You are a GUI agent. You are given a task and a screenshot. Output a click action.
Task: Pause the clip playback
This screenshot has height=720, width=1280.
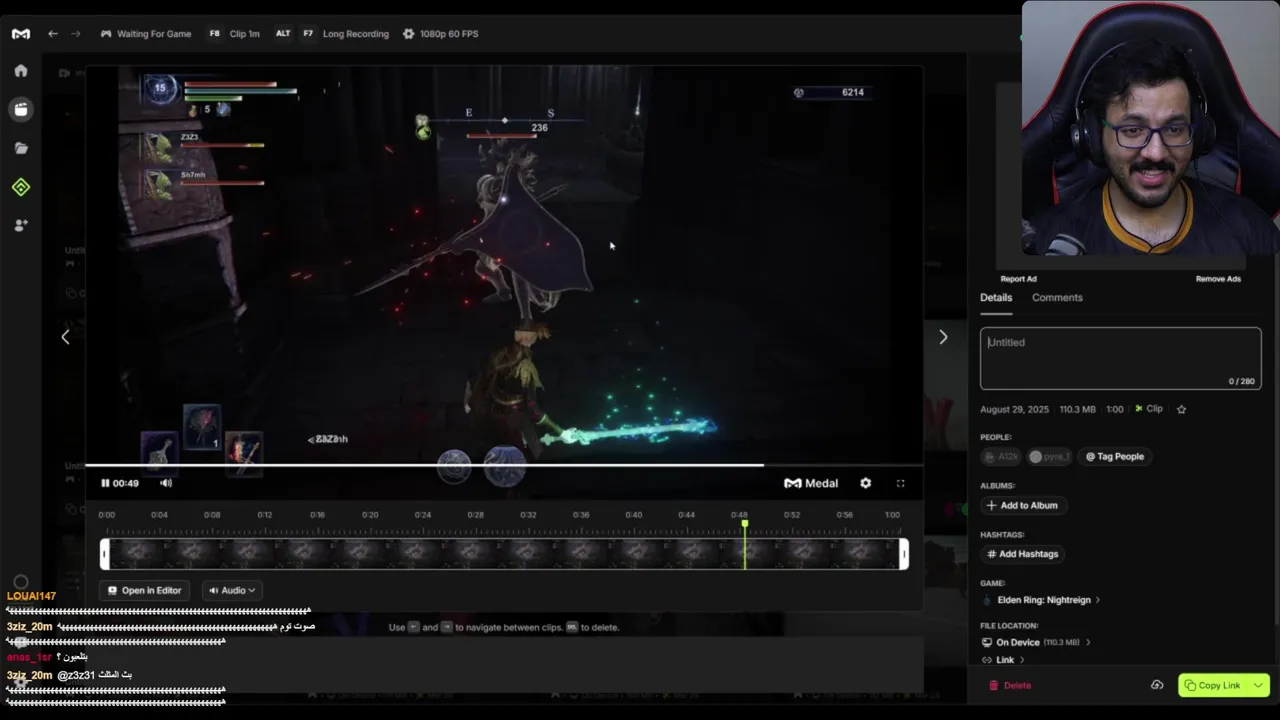105,483
